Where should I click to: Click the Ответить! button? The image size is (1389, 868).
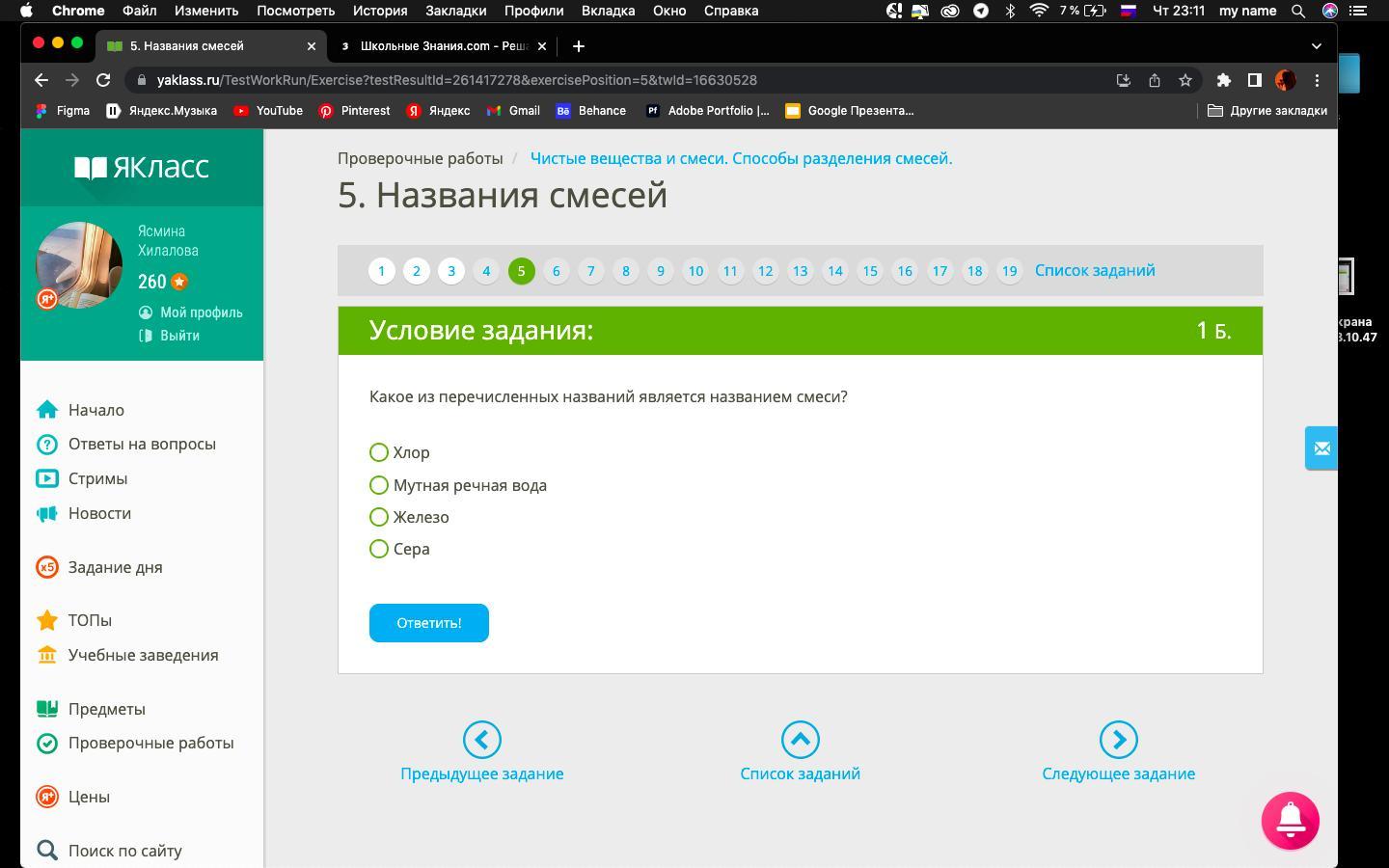coord(429,623)
